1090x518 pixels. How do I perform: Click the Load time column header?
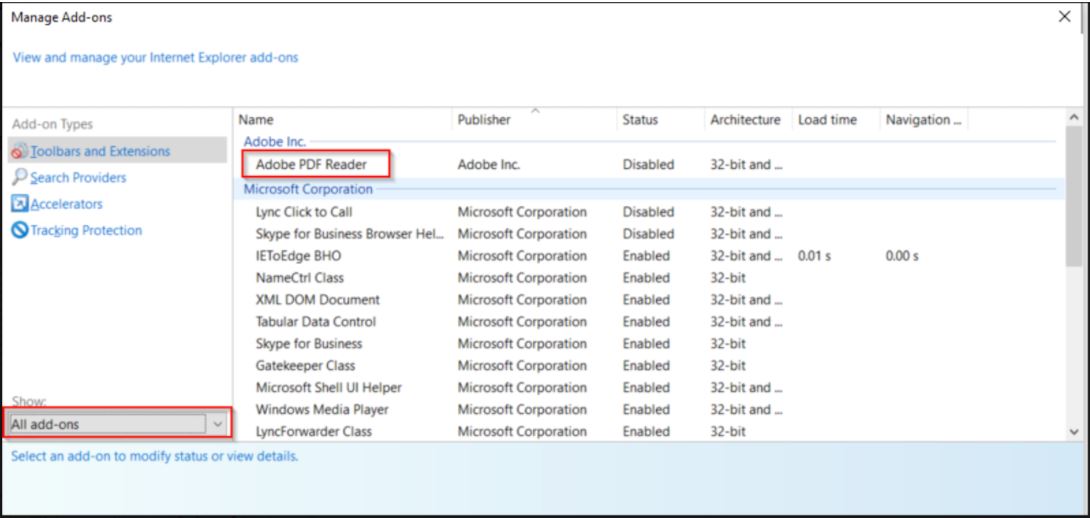coord(826,120)
